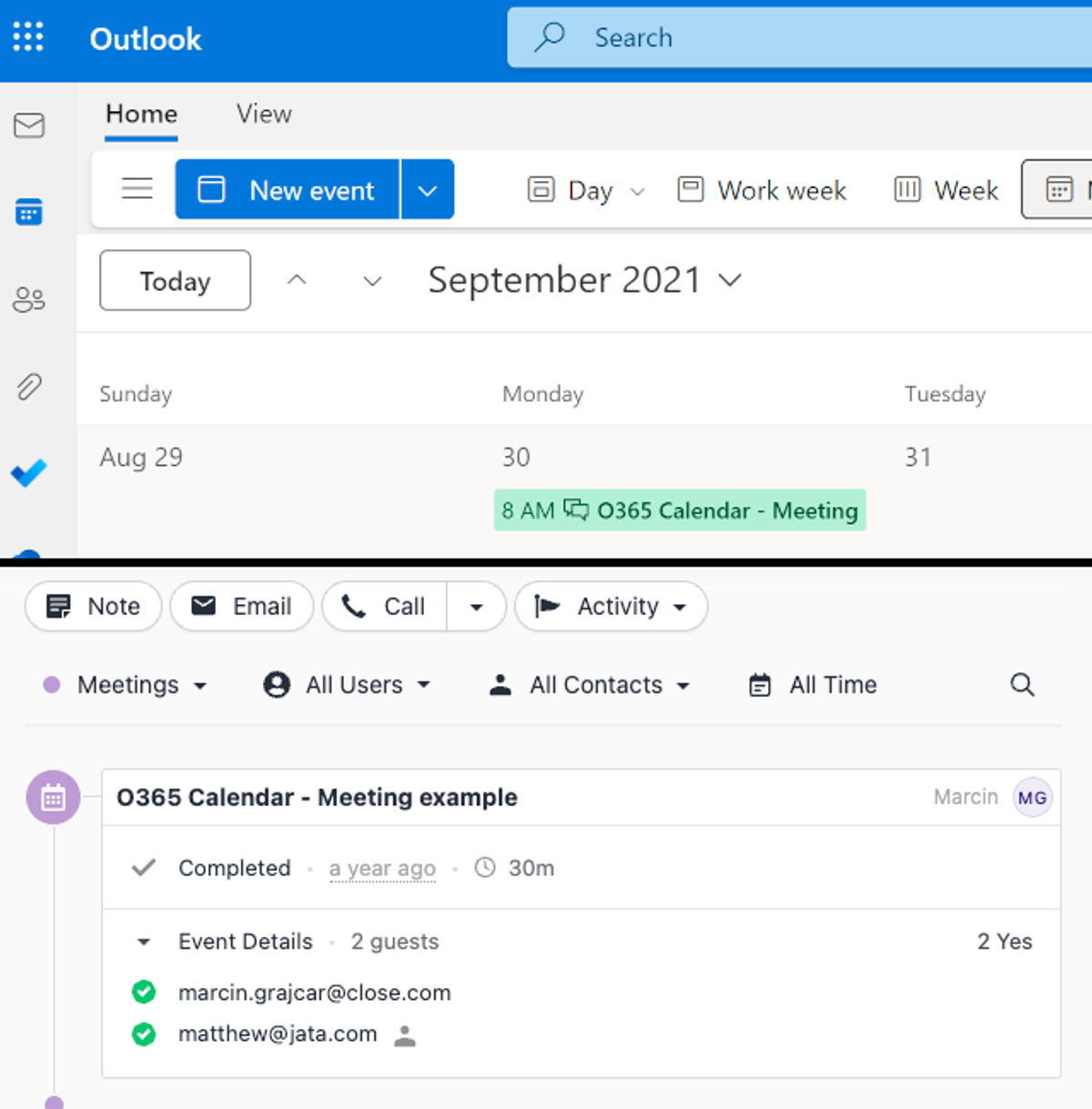Image resolution: width=1092 pixels, height=1109 pixels.
Task: Open Files paperclip icon in sidebar
Action: click(29, 387)
